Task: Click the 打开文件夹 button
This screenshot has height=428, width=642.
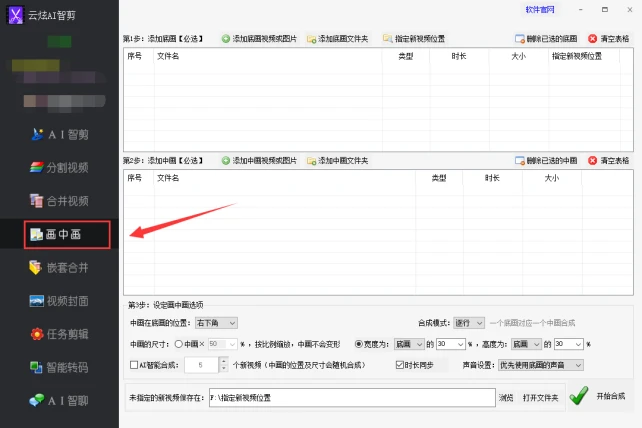Action: click(540, 398)
